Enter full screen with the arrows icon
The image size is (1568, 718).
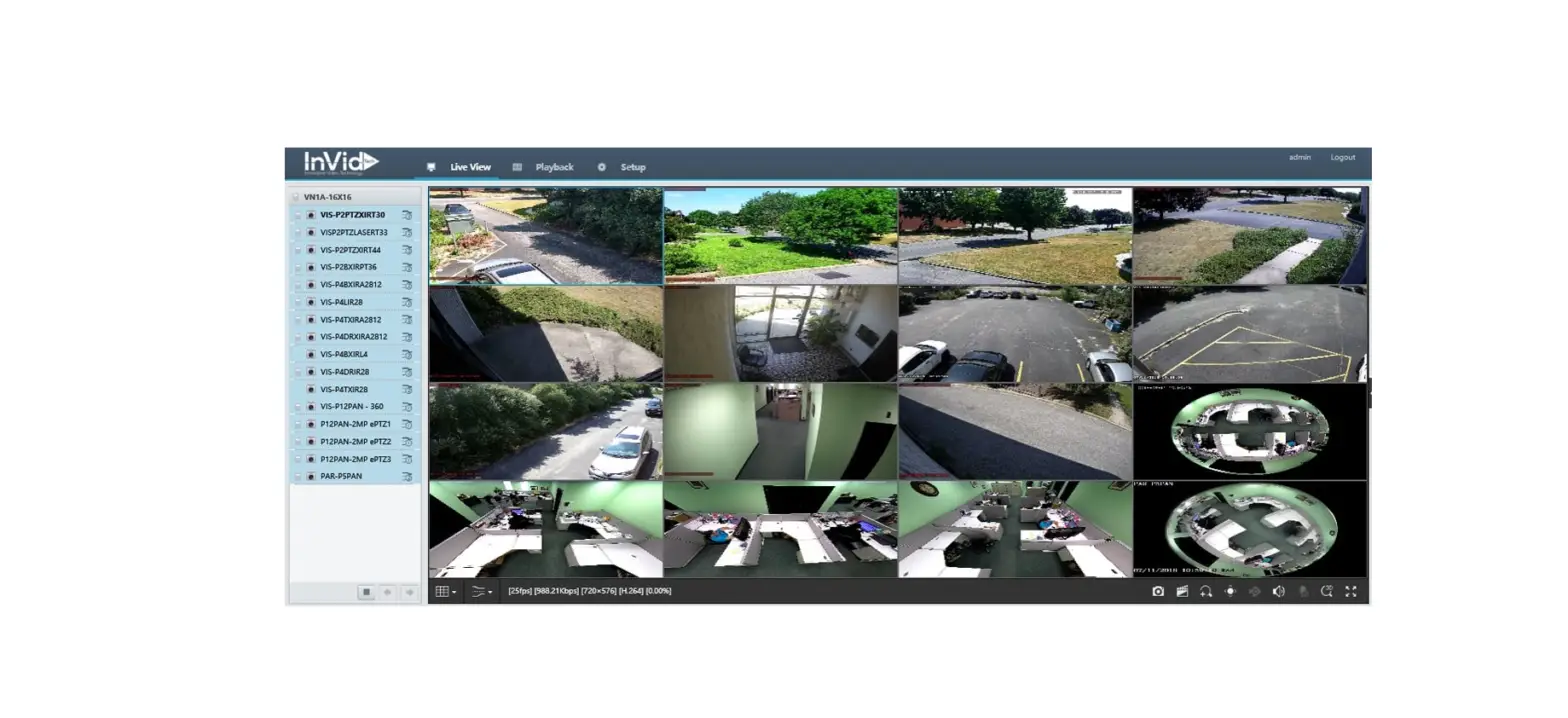tap(1351, 591)
